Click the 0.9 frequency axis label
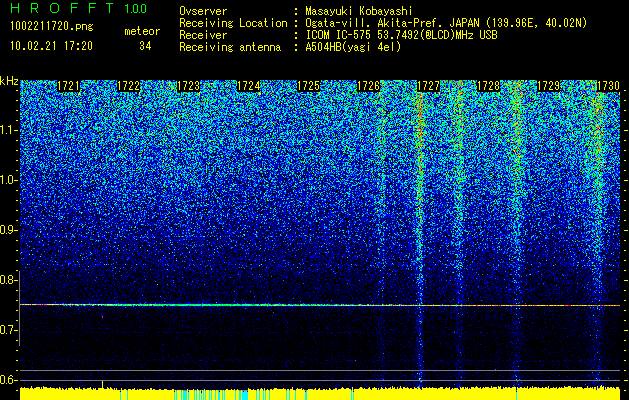Screen dimensions: 629x400 coord(9,230)
